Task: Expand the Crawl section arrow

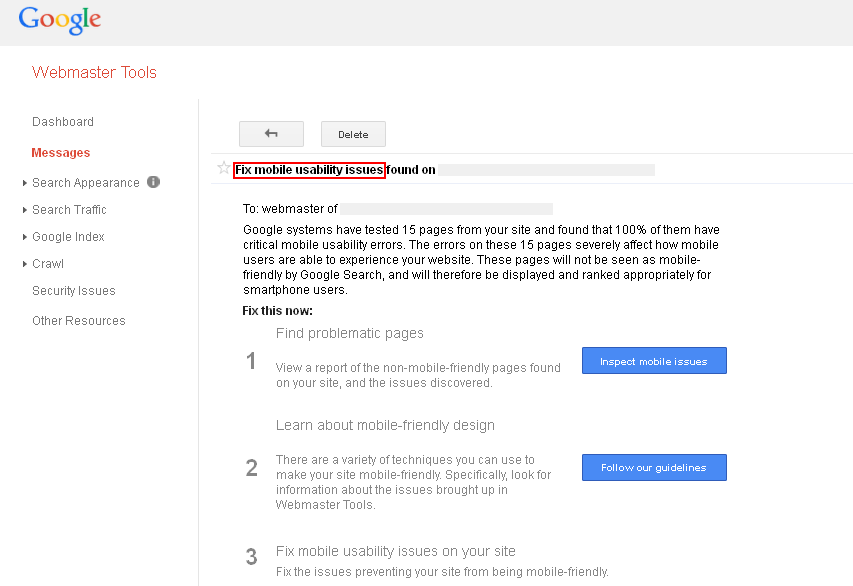Action: [24, 264]
